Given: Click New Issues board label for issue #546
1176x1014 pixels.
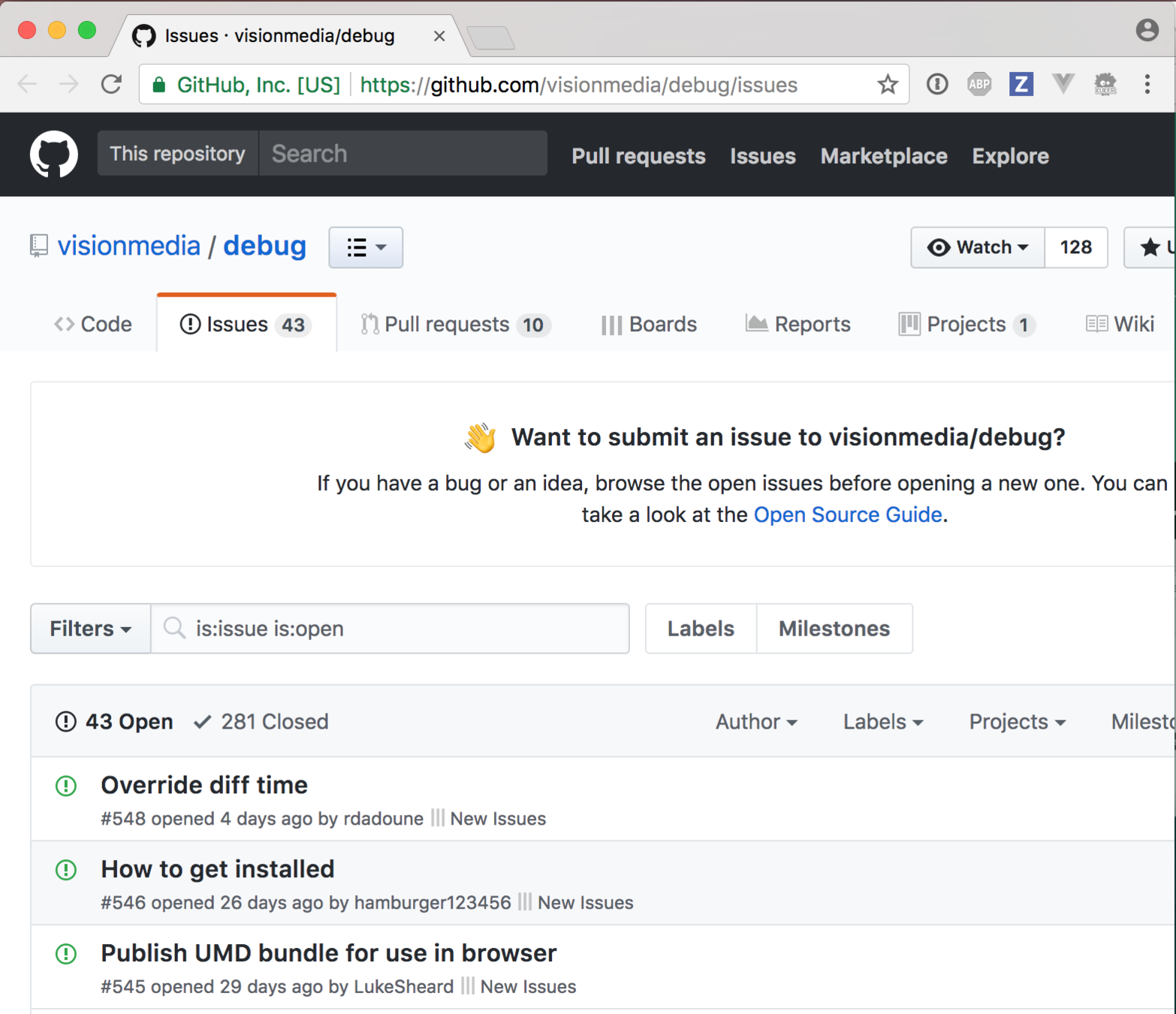Looking at the screenshot, I should (x=585, y=903).
